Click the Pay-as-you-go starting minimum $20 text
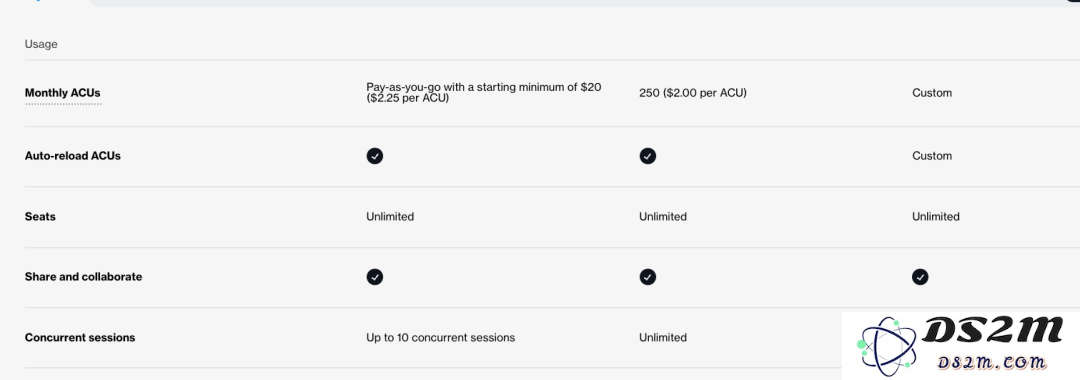The height and width of the screenshot is (380, 1080). (x=484, y=93)
